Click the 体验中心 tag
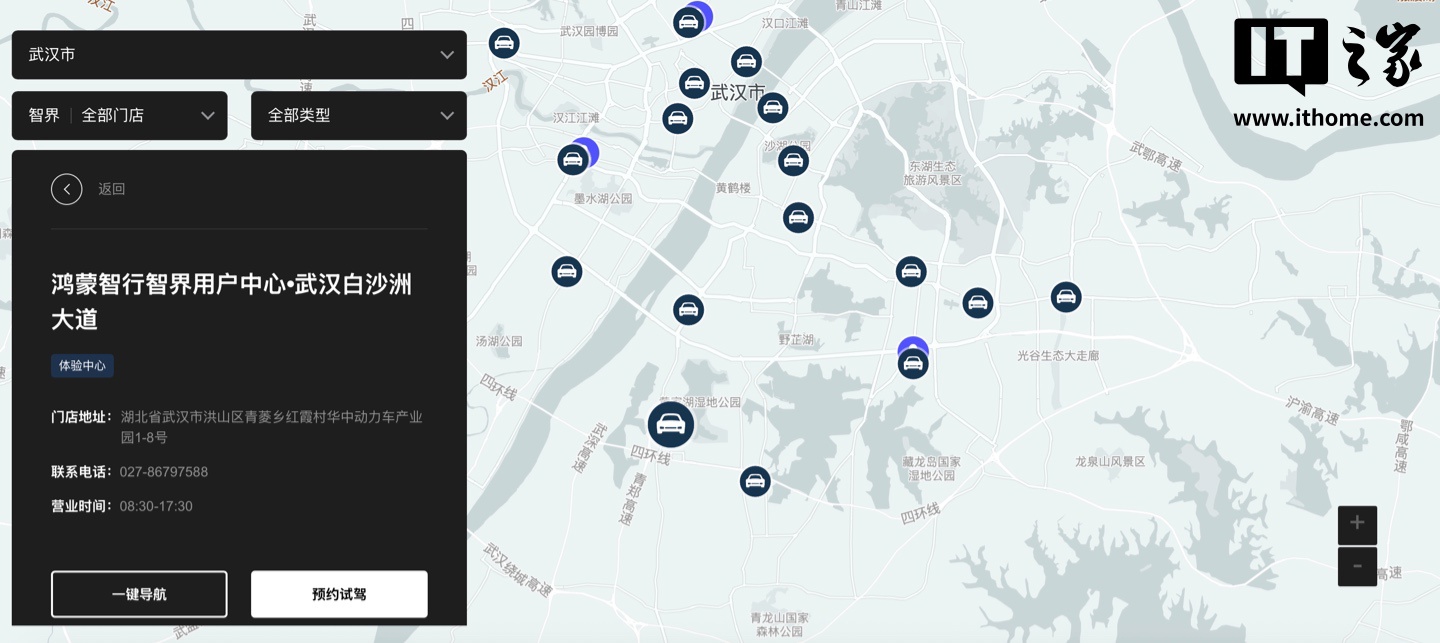This screenshot has height=643, width=1440. pos(82,366)
